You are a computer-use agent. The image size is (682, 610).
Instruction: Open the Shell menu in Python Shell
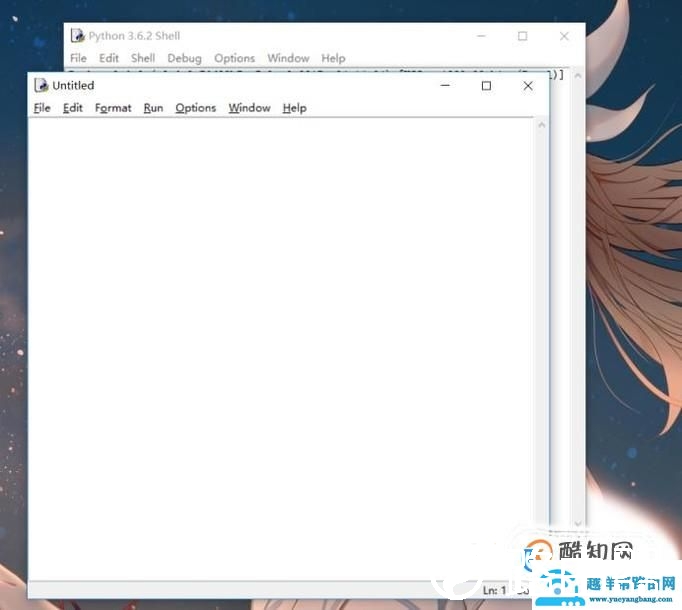[143, 58]
